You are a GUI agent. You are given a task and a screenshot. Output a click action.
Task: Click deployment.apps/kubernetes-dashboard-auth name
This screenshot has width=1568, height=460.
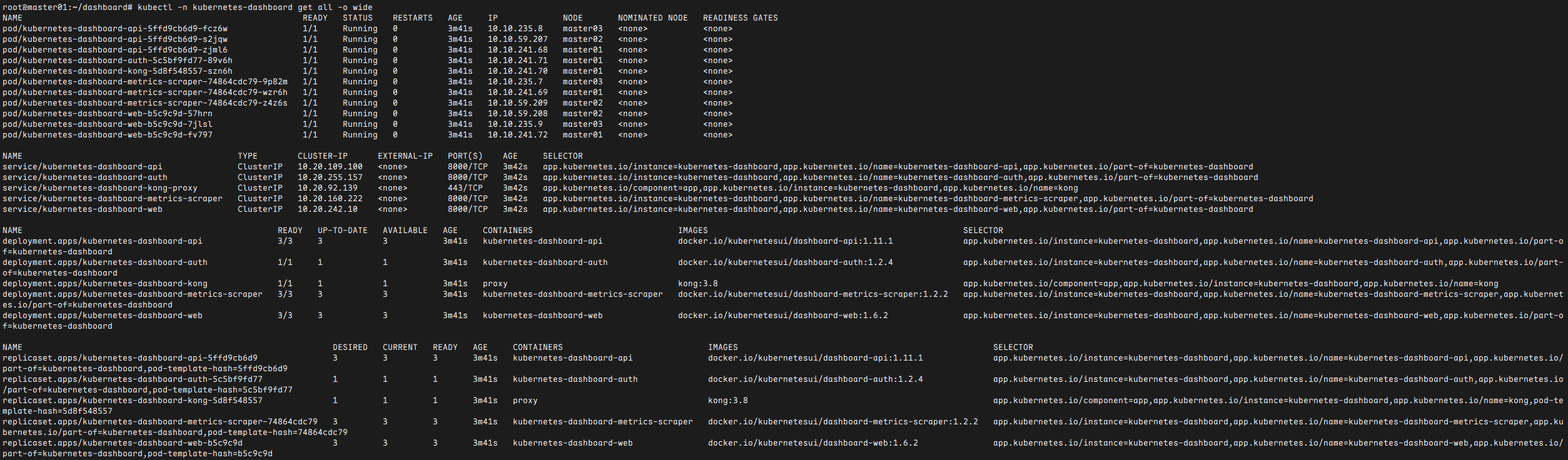[105, 262]
